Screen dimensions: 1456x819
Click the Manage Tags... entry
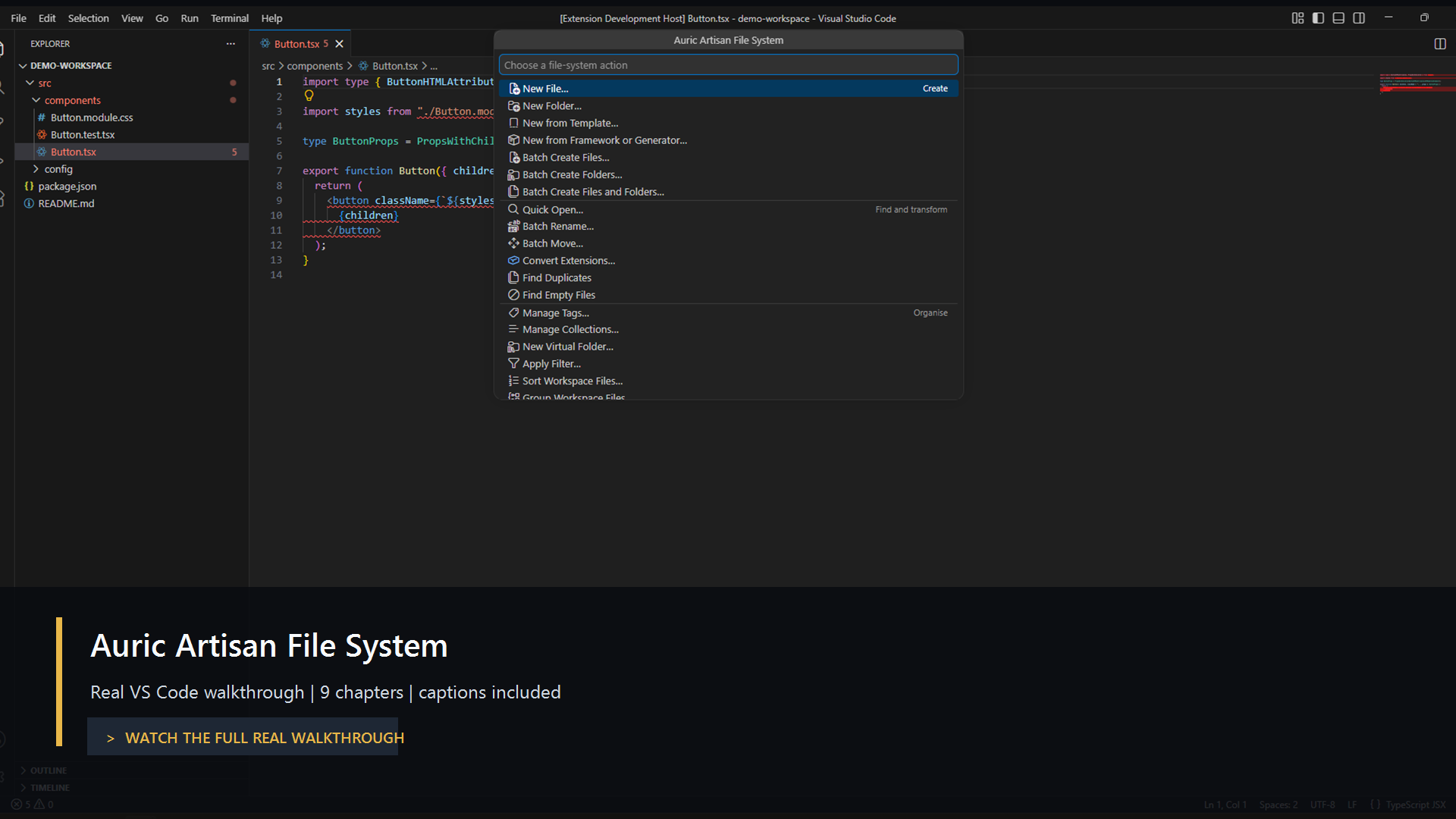(728, 312)
